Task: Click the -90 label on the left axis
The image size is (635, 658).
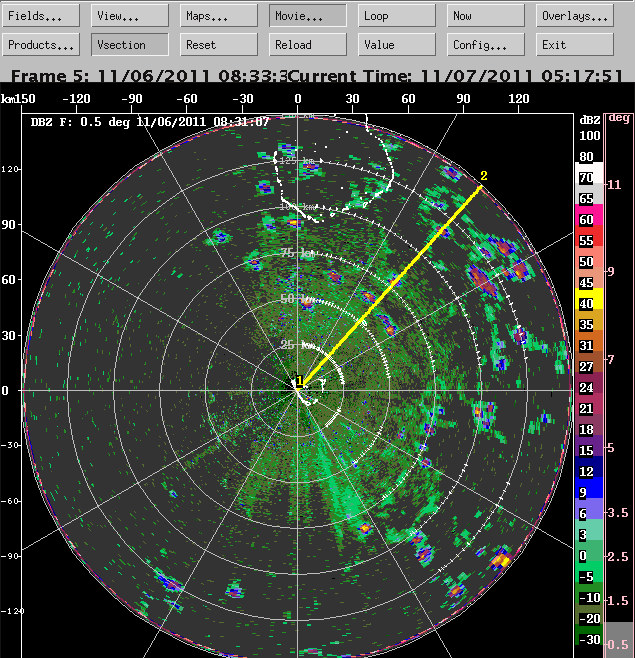Action: coord(9,556)
